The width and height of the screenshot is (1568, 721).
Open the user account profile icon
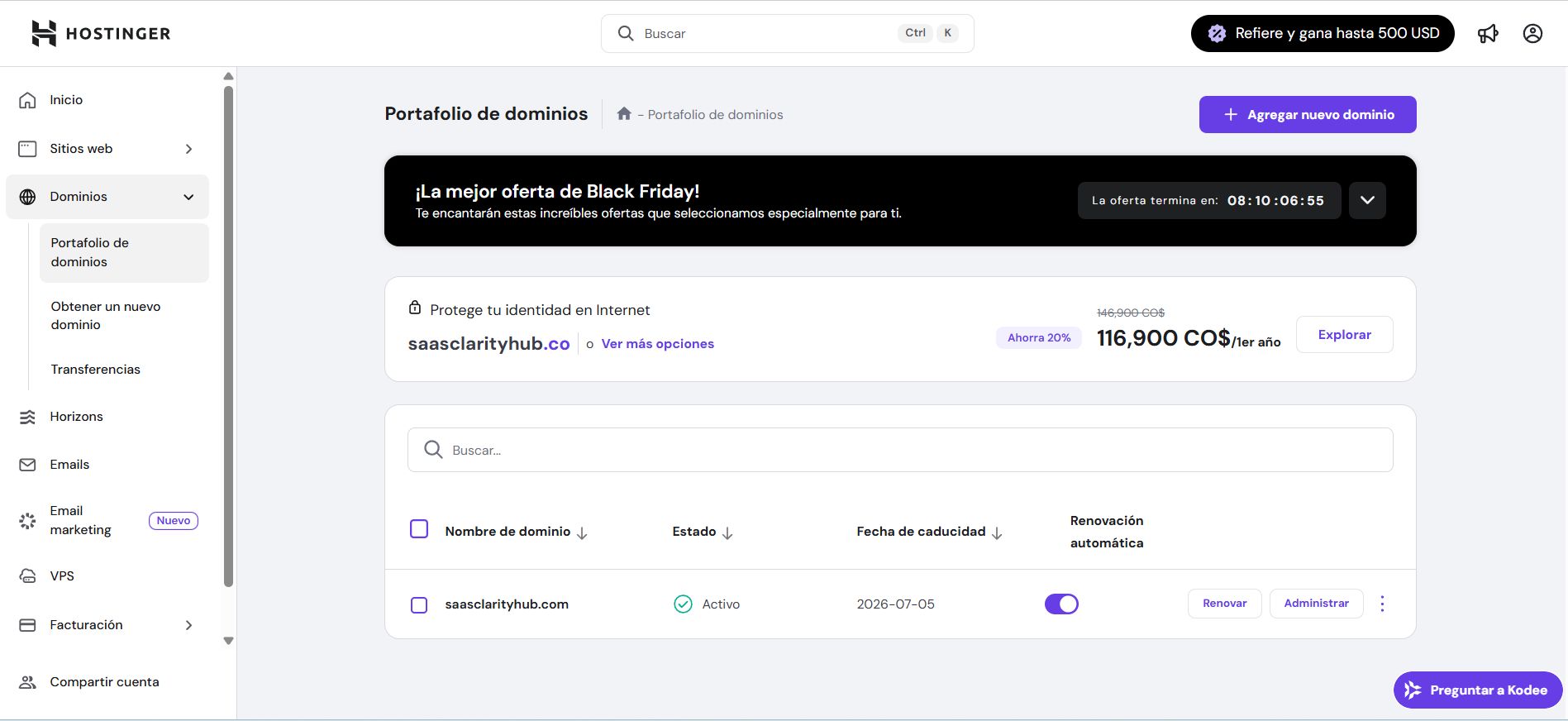point(1532,33)
